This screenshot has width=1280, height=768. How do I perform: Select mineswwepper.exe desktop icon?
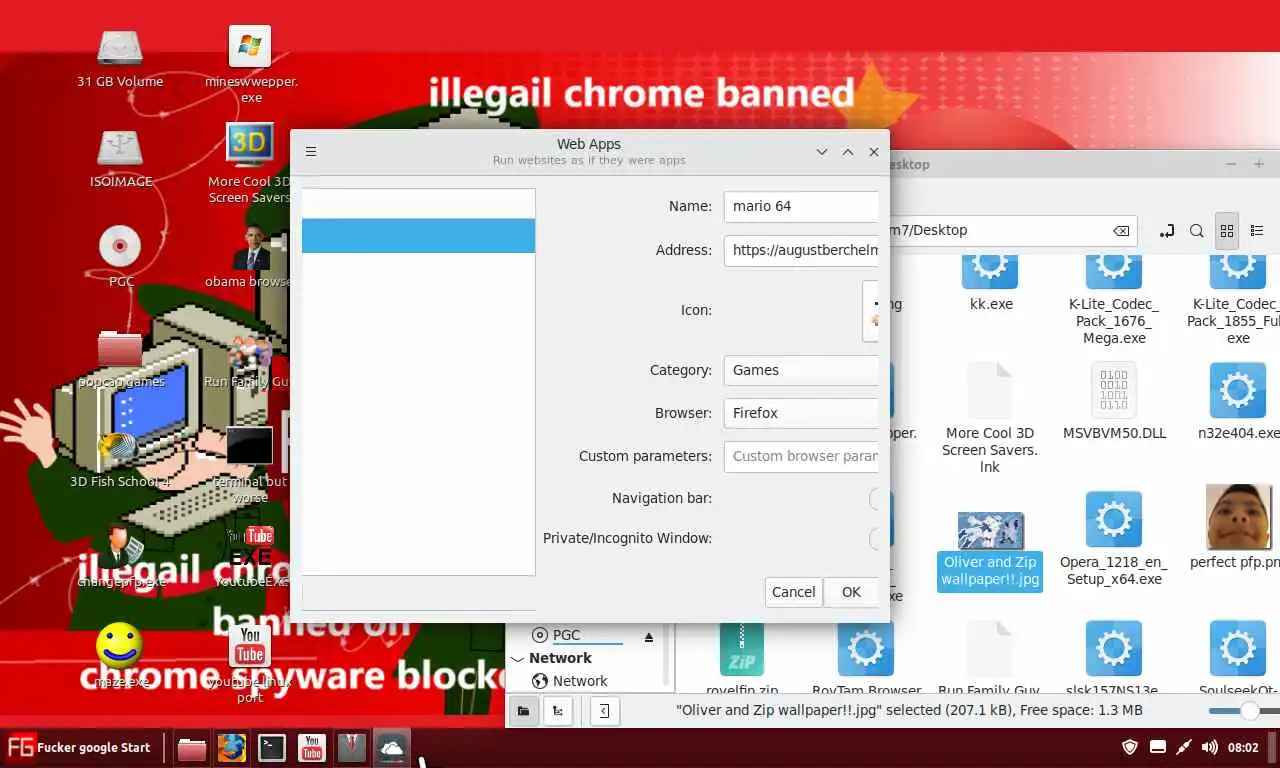250,65
